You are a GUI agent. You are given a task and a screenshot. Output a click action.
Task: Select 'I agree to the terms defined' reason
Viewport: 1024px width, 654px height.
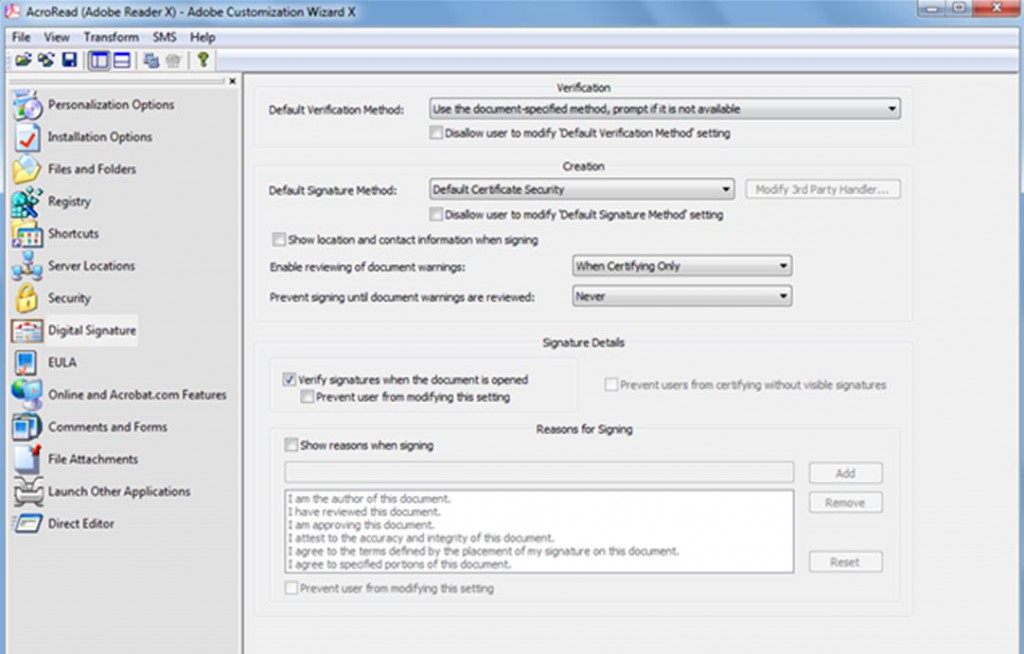[483, 551]
